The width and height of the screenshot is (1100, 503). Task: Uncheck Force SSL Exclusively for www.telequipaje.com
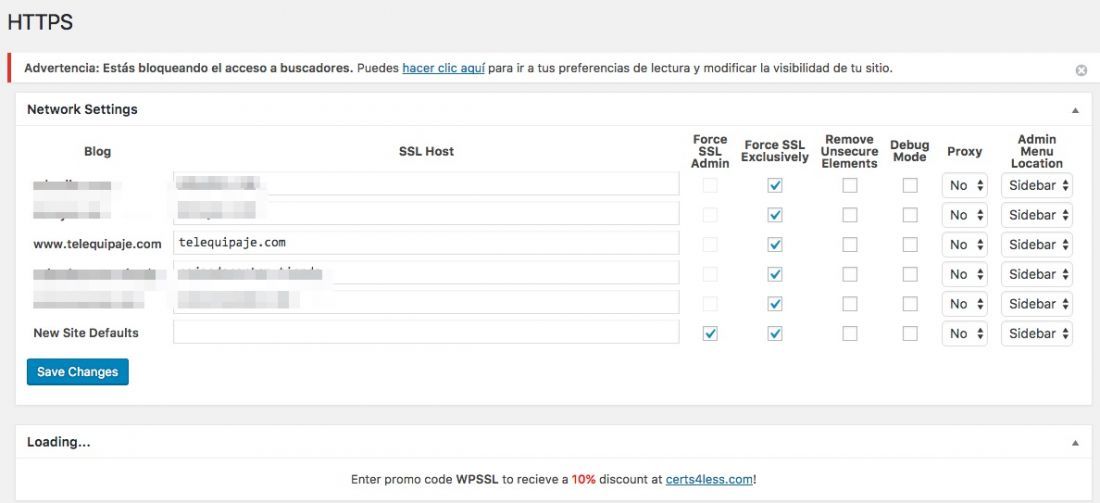point(774,245)
